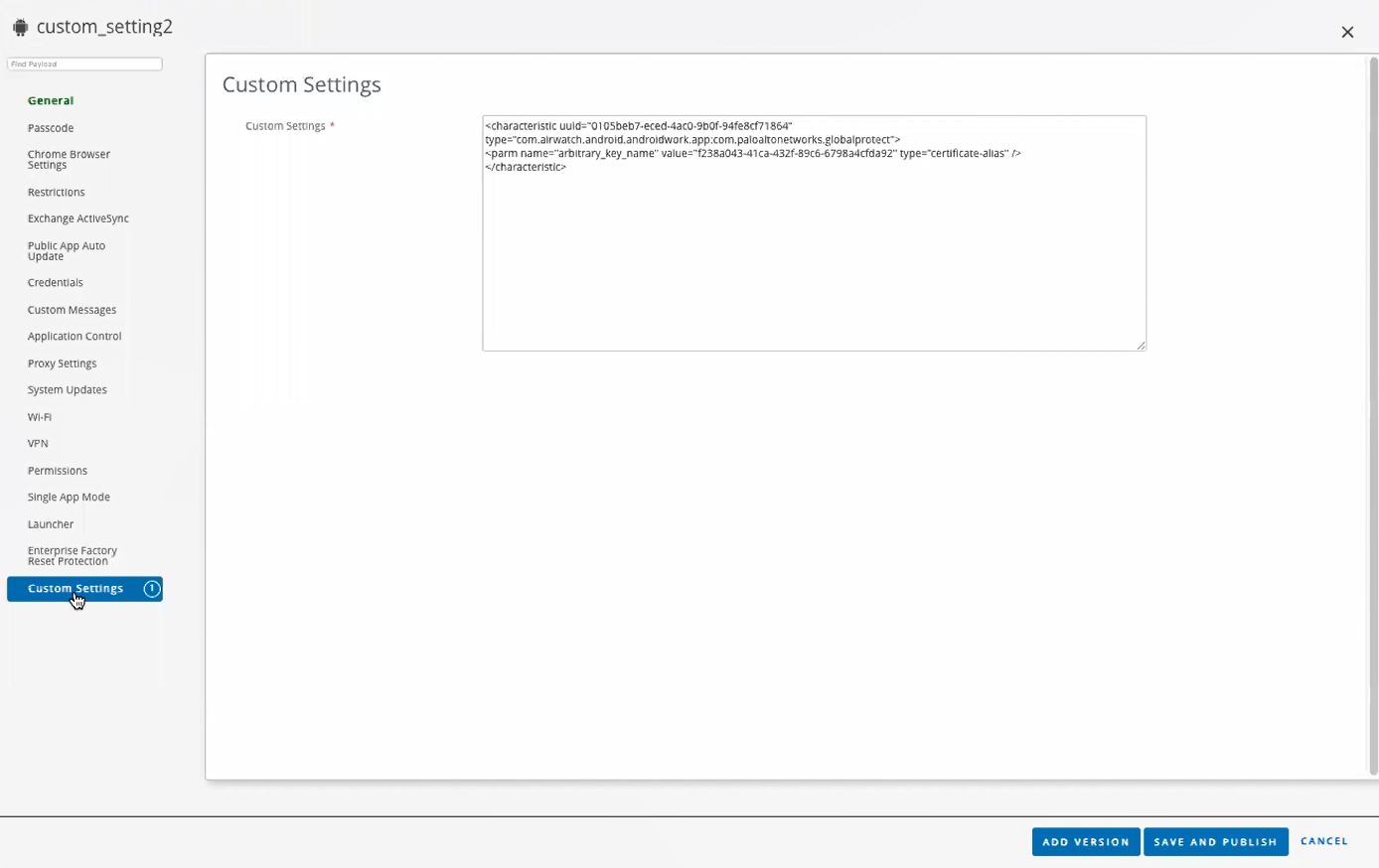This screenshot has width=1379, height=868.
Task: Select the Public App Auto Update payload
Action: (x=67, y=250)
